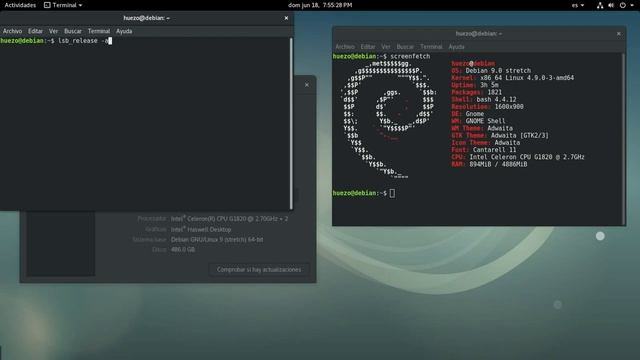Open Terminal menu in left terminal

(99, 31)
